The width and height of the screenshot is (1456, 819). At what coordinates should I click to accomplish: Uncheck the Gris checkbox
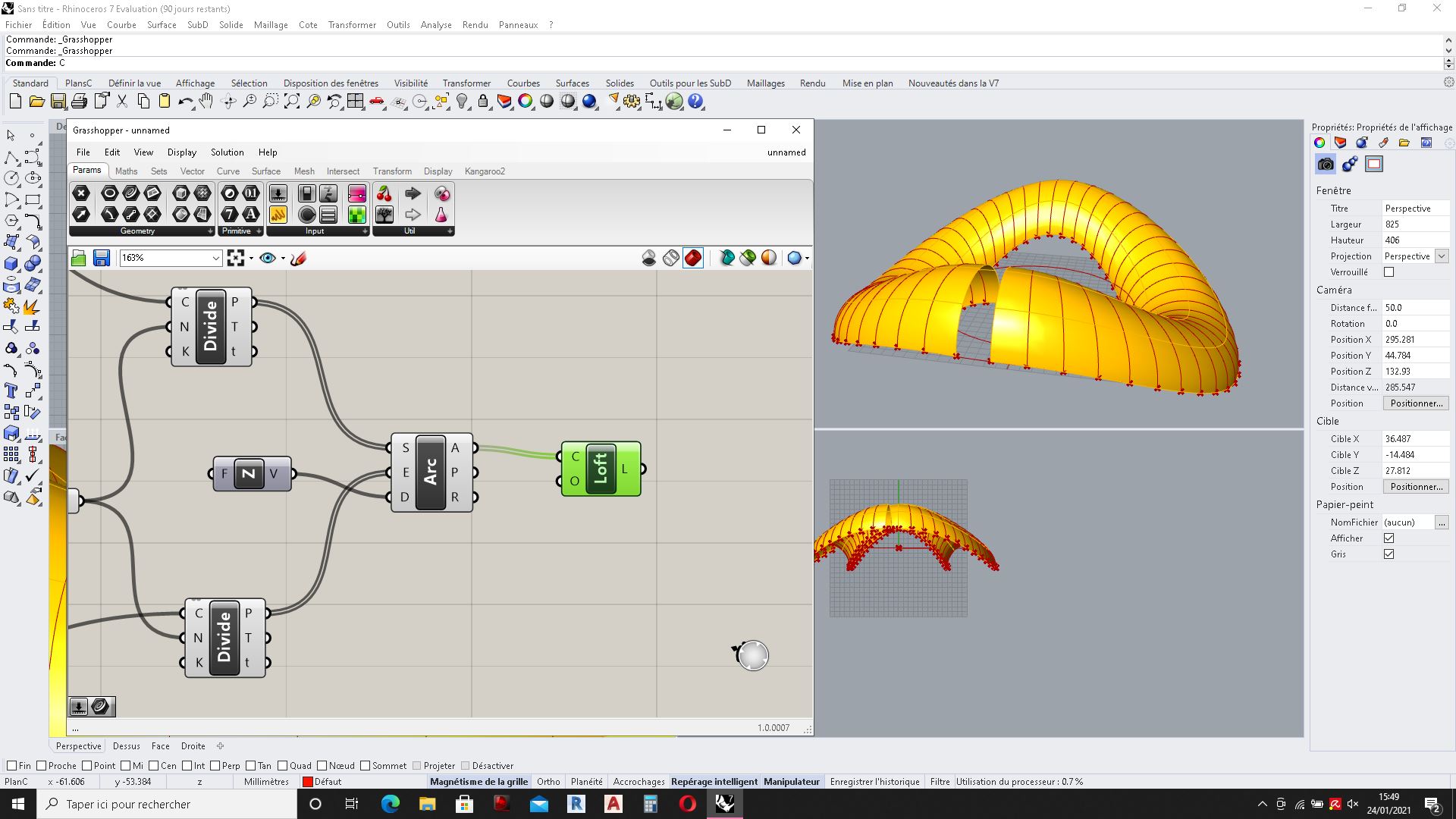pos(1389,554)
